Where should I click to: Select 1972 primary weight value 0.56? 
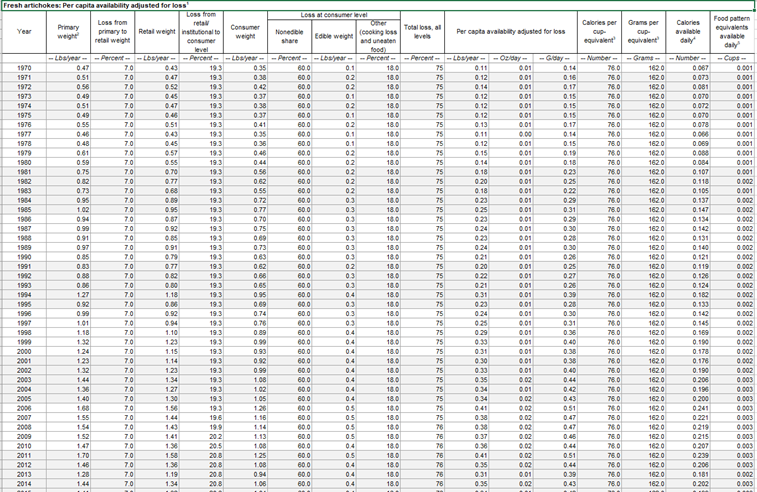[68, 87]
